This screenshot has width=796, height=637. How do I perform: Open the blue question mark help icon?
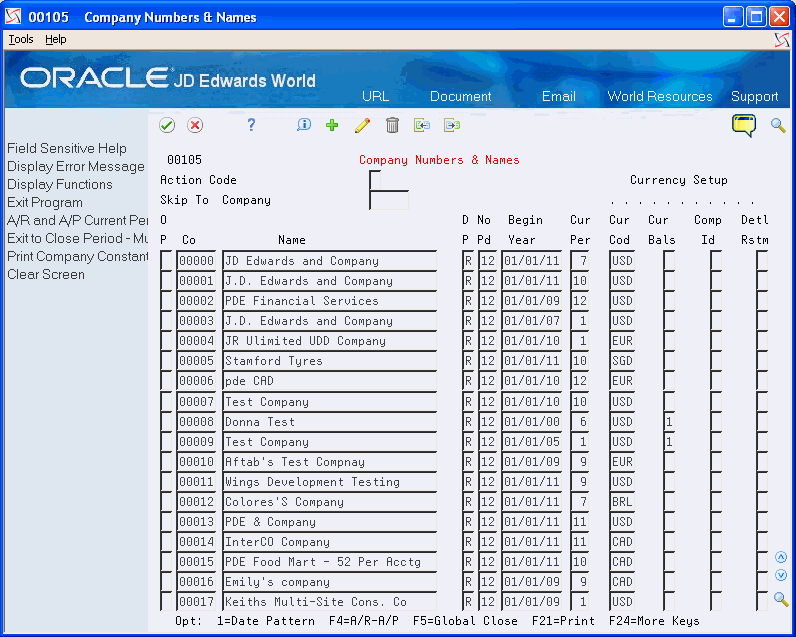tap(251, 125)
